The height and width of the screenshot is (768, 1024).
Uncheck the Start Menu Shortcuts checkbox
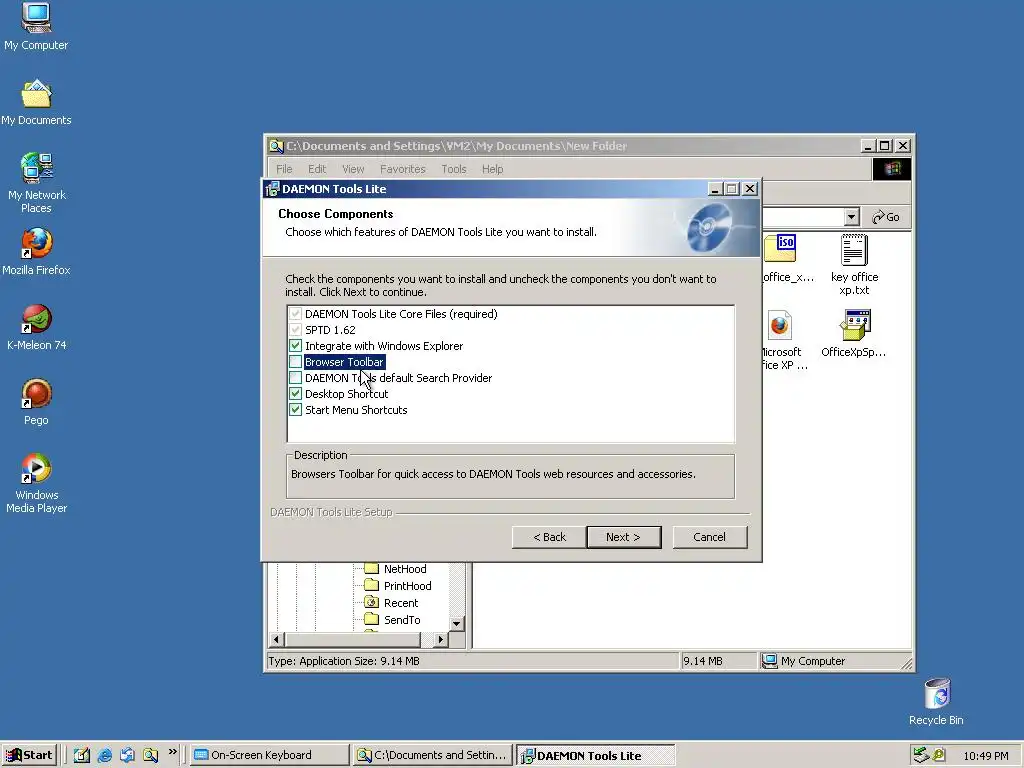click(295, 409)
